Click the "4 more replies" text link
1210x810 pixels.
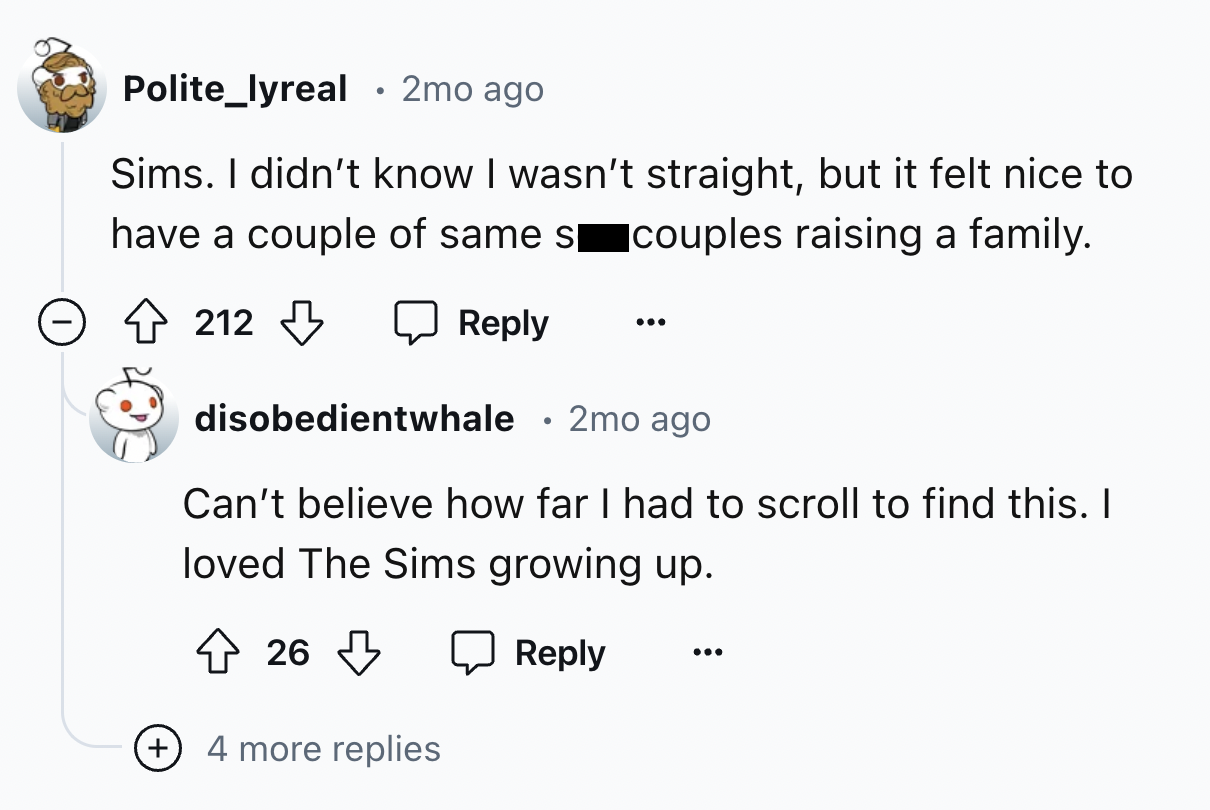[323, 748]
